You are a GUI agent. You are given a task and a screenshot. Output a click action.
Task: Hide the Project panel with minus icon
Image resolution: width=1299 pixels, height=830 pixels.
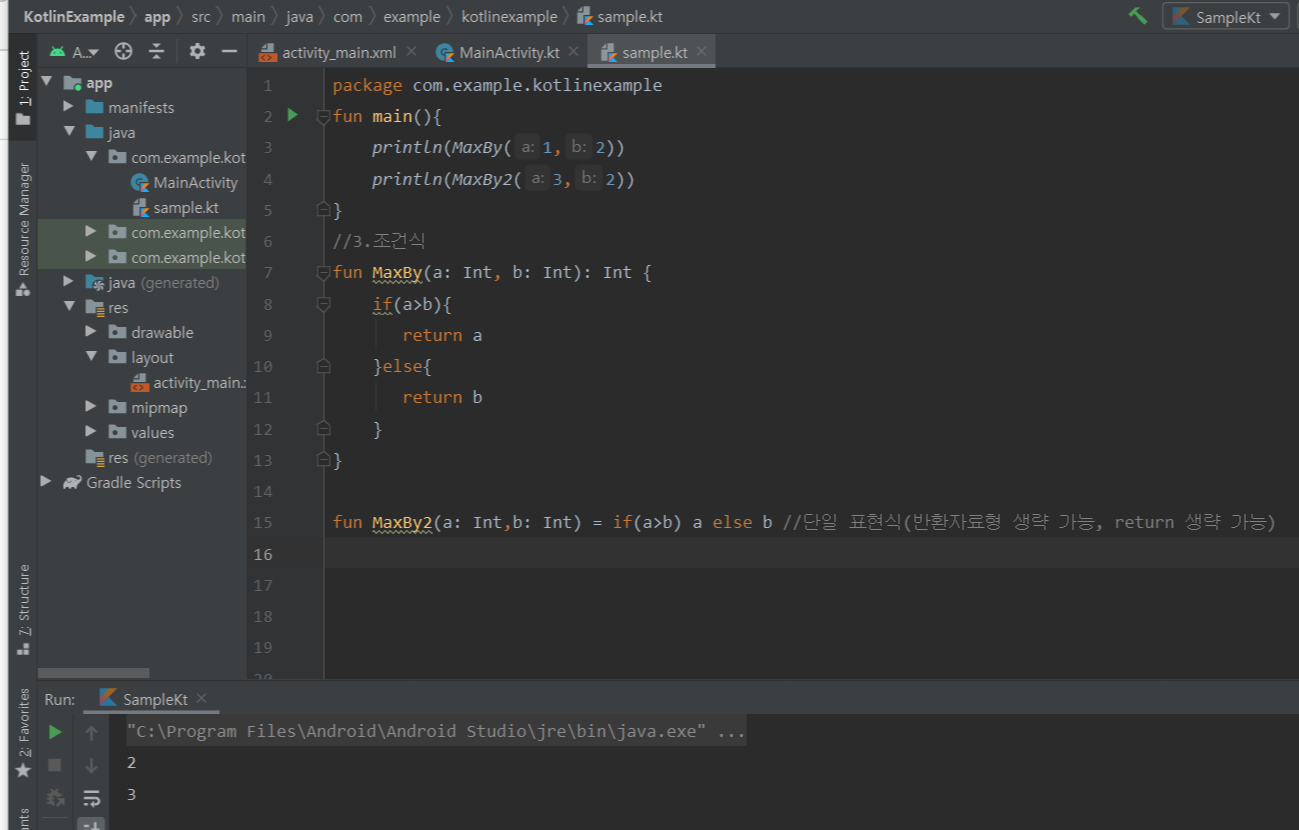point(229,52)
